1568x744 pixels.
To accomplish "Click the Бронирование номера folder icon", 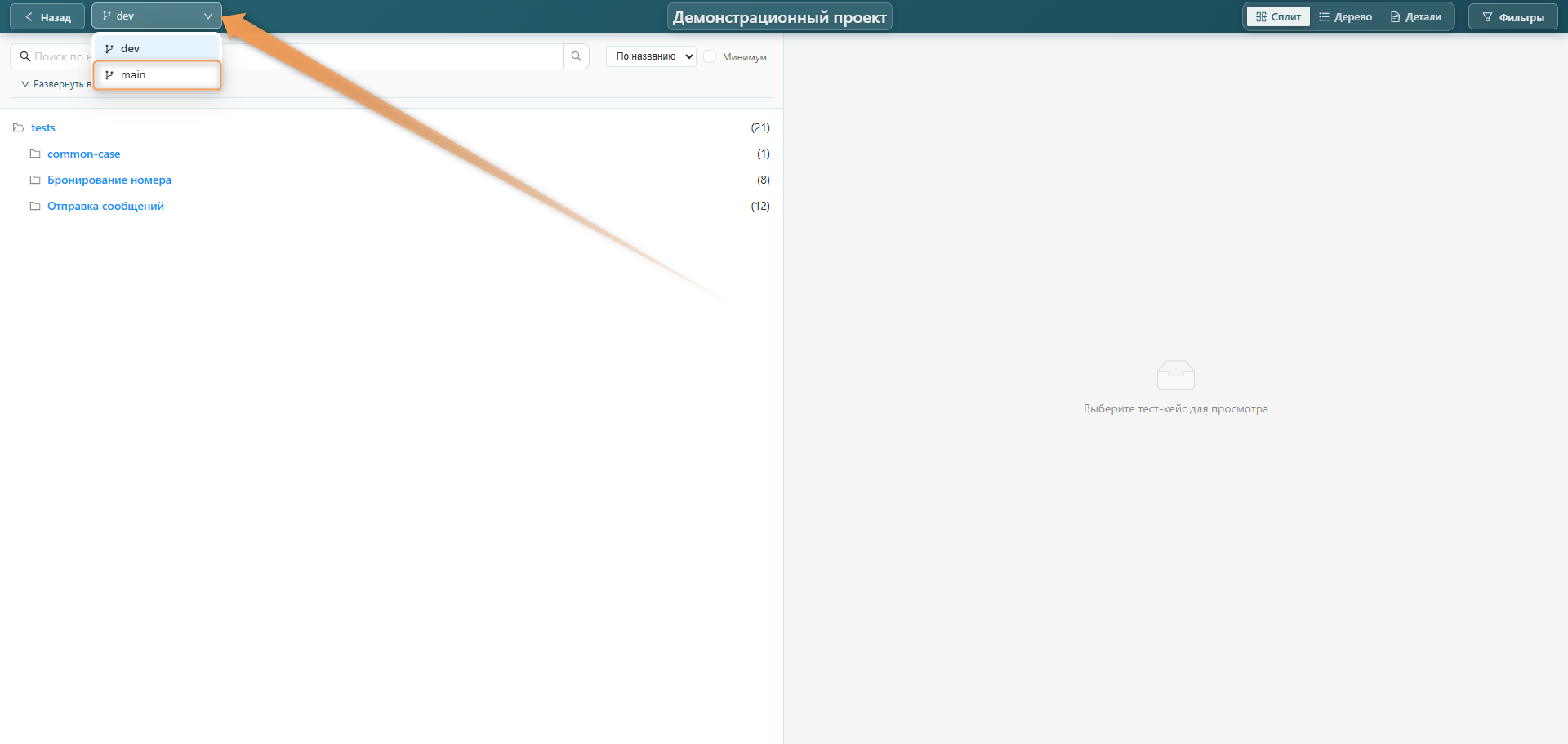I will click(35, 180).
